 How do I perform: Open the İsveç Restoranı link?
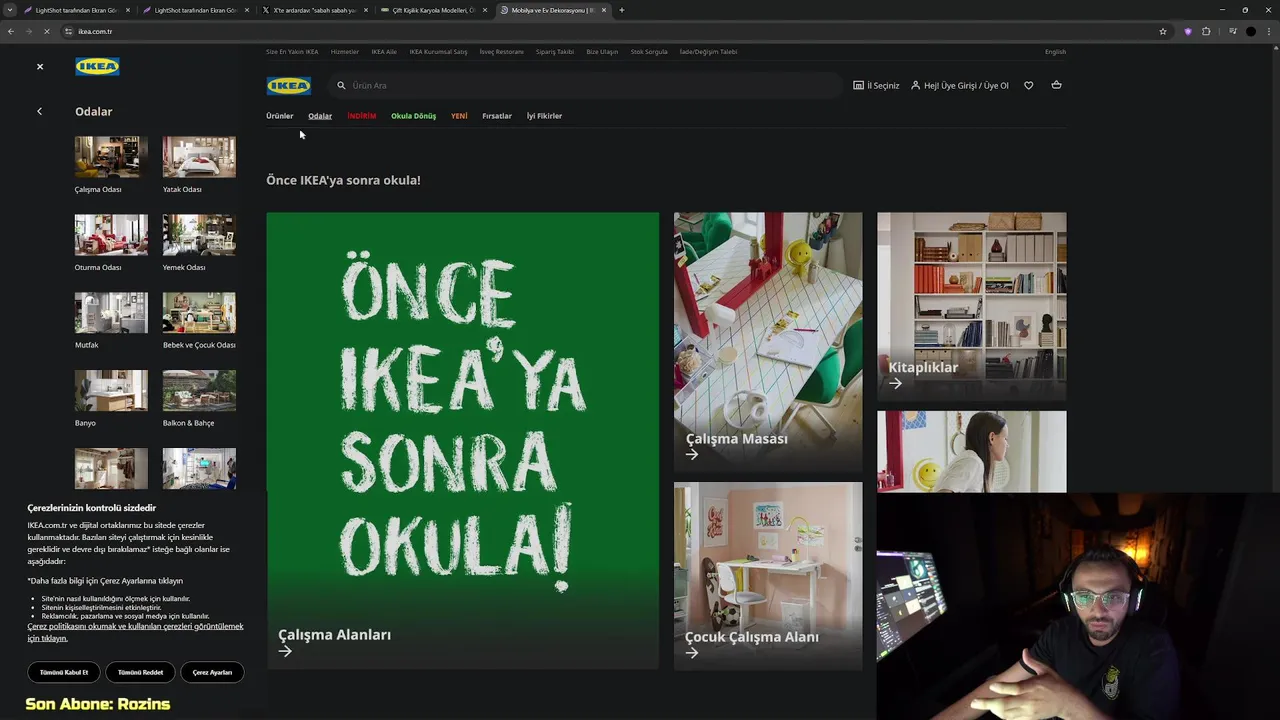tap(501, 52)
